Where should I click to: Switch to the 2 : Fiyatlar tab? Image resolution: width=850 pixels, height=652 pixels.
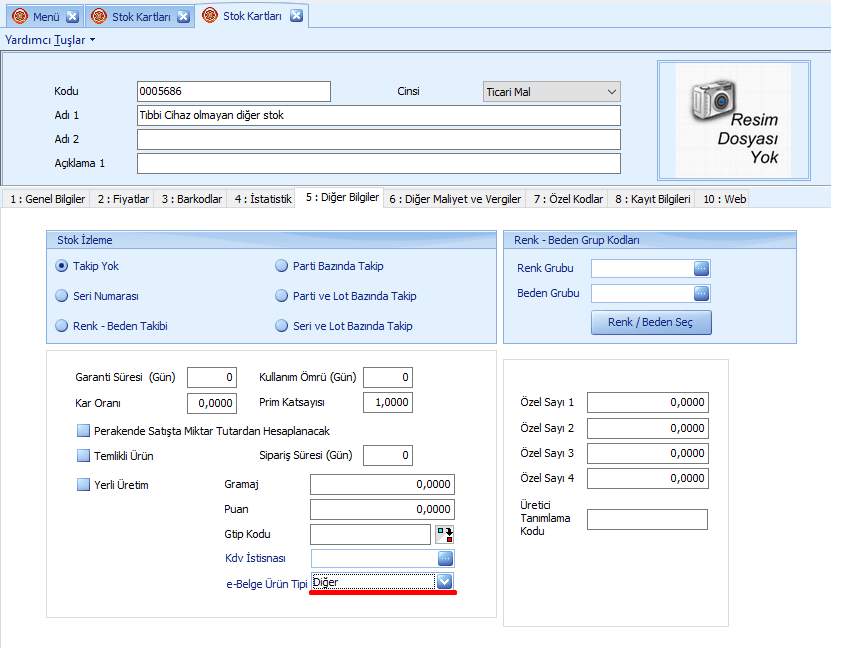pos(123,199)
